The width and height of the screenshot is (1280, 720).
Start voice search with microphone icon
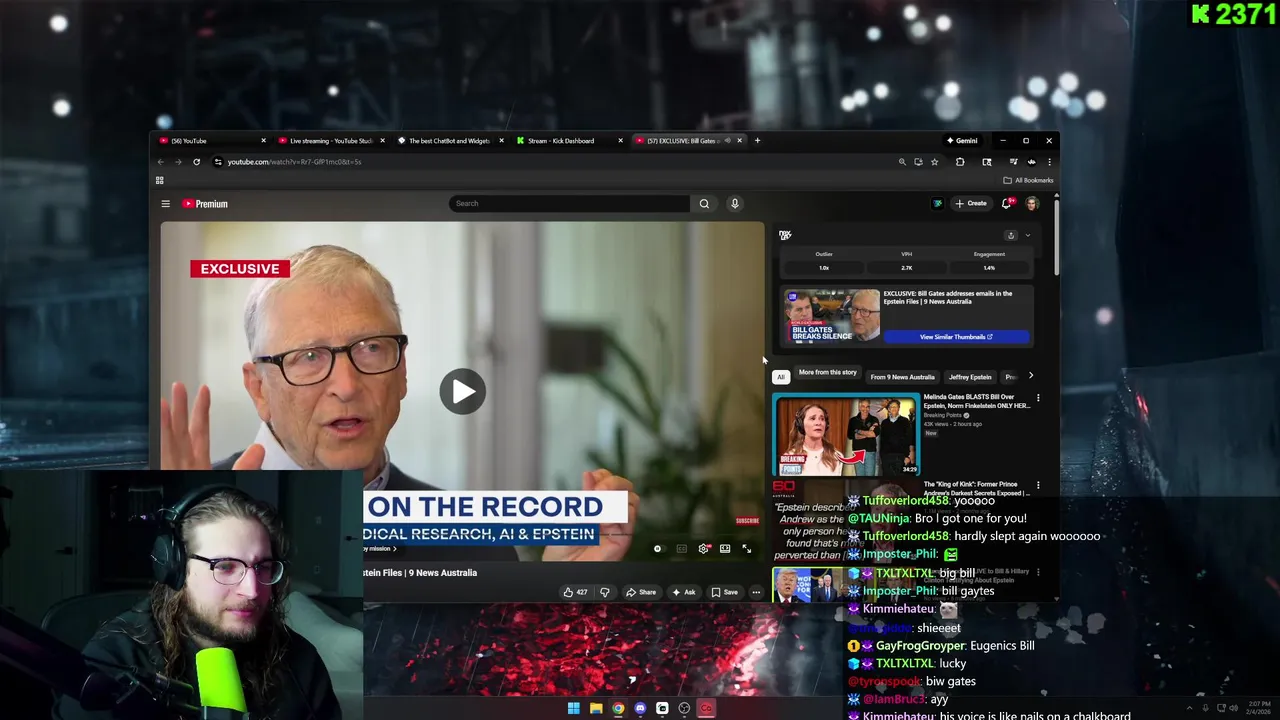(734, 204)
